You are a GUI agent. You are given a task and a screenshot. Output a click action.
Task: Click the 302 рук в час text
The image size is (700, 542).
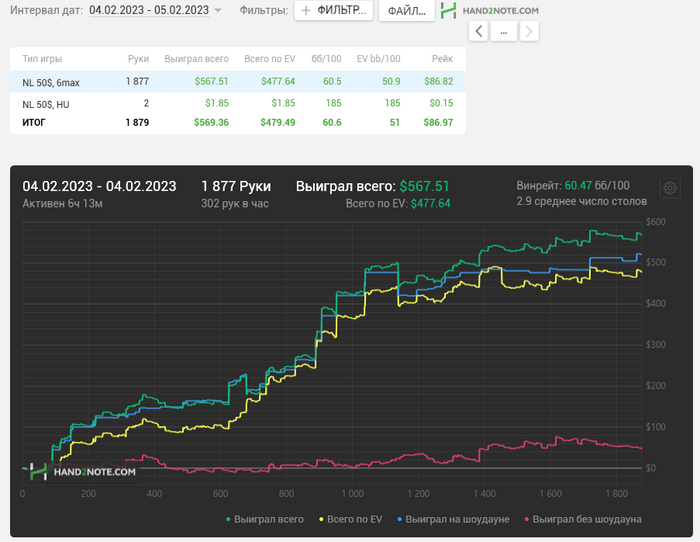click(x=235, y=204)
